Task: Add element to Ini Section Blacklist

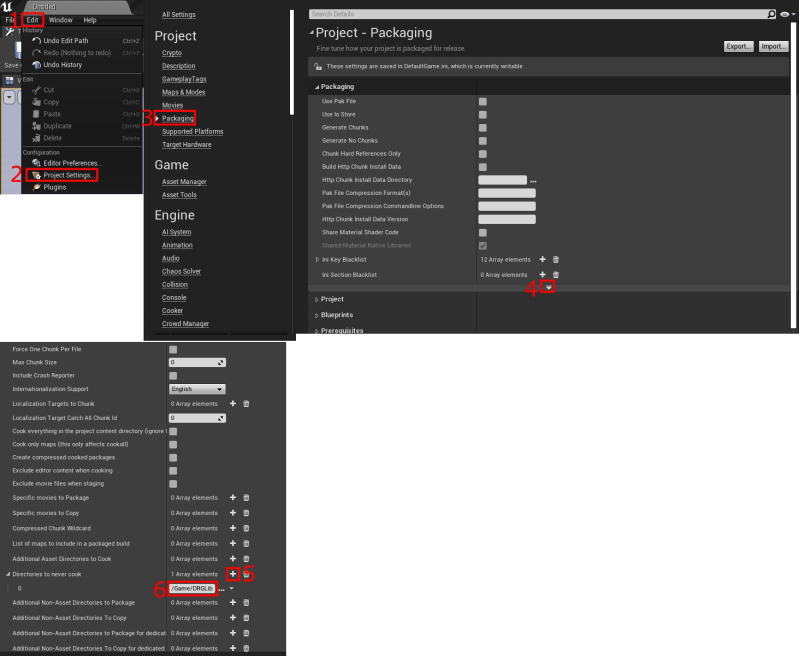Action: (543, 275)
